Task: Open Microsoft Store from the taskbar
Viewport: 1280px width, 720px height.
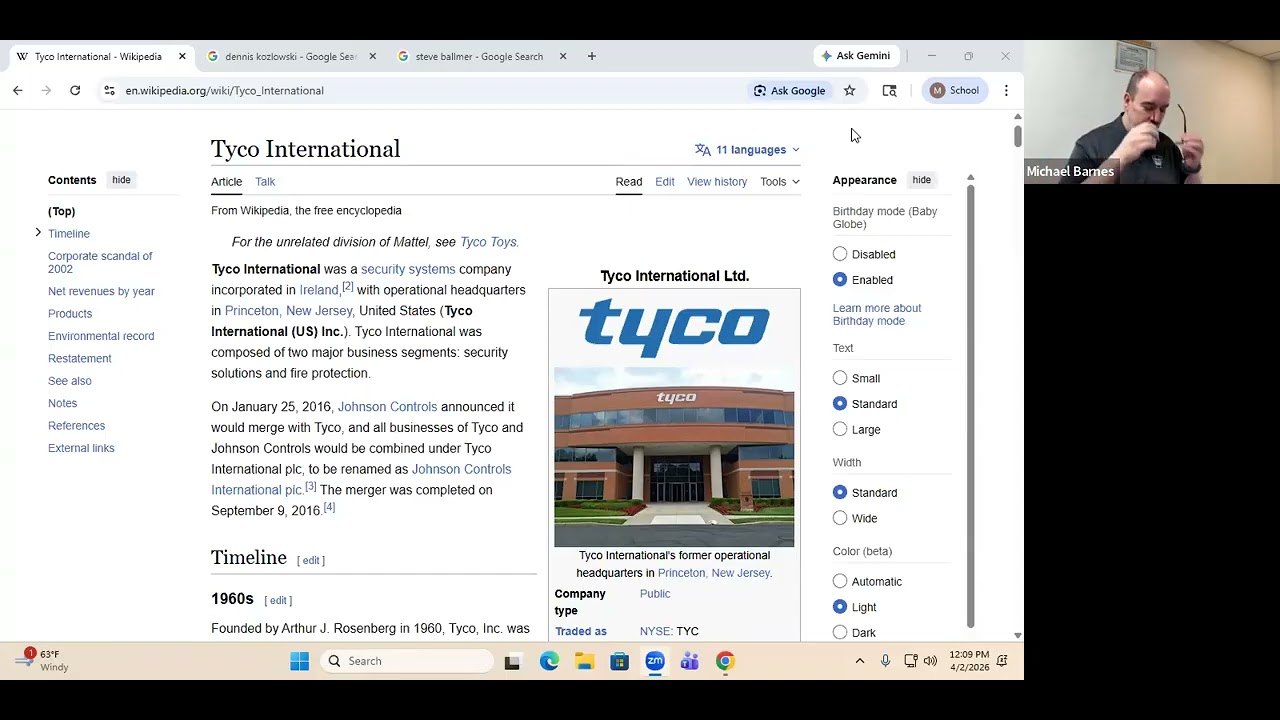Action: tap(619, 661)
